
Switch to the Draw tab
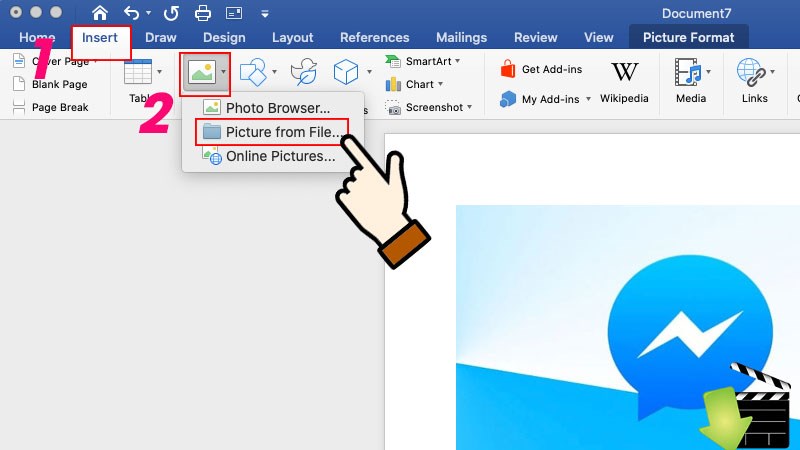pyautogui.click(x=161, y=38)
